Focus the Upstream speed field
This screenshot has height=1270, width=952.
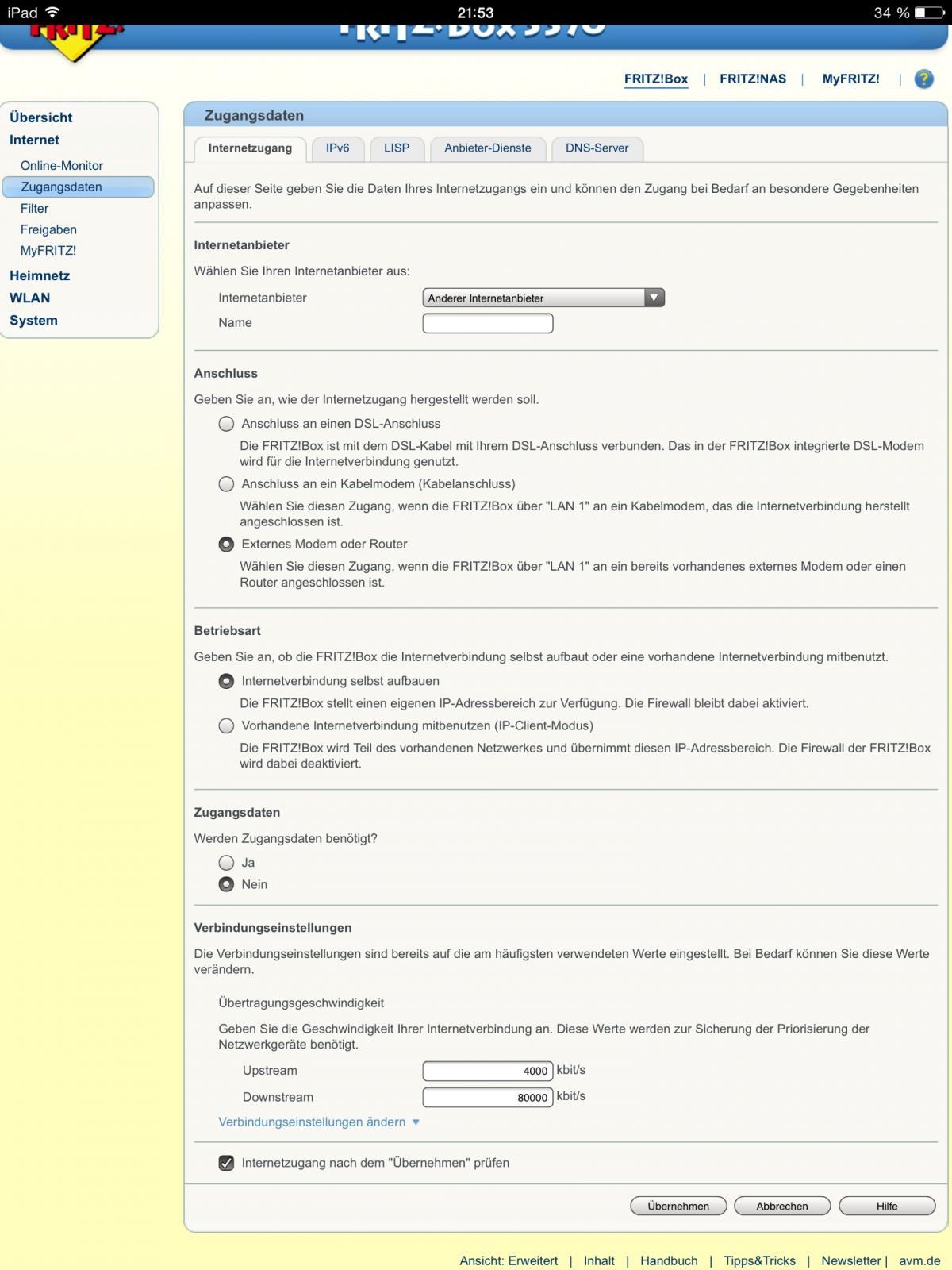coord(488,1071)
